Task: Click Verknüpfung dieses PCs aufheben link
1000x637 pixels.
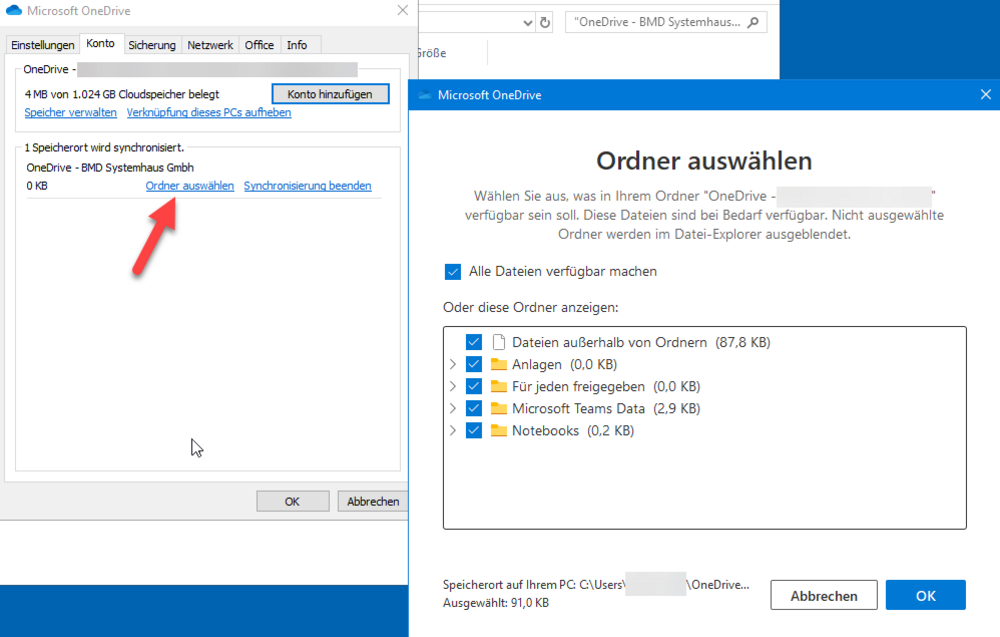Action: pyautogui.click(x=209, y=113)
